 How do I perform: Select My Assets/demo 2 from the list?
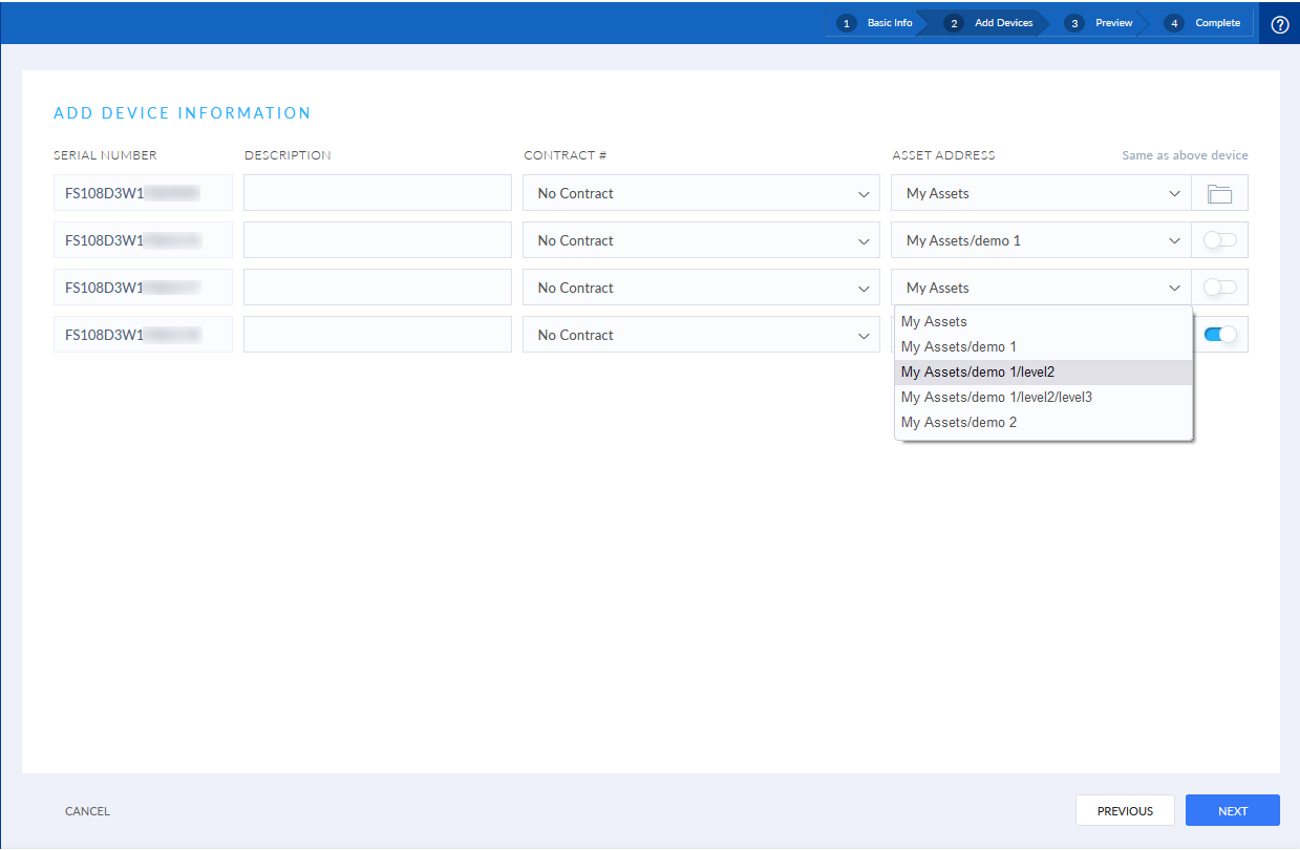[958, 421]
